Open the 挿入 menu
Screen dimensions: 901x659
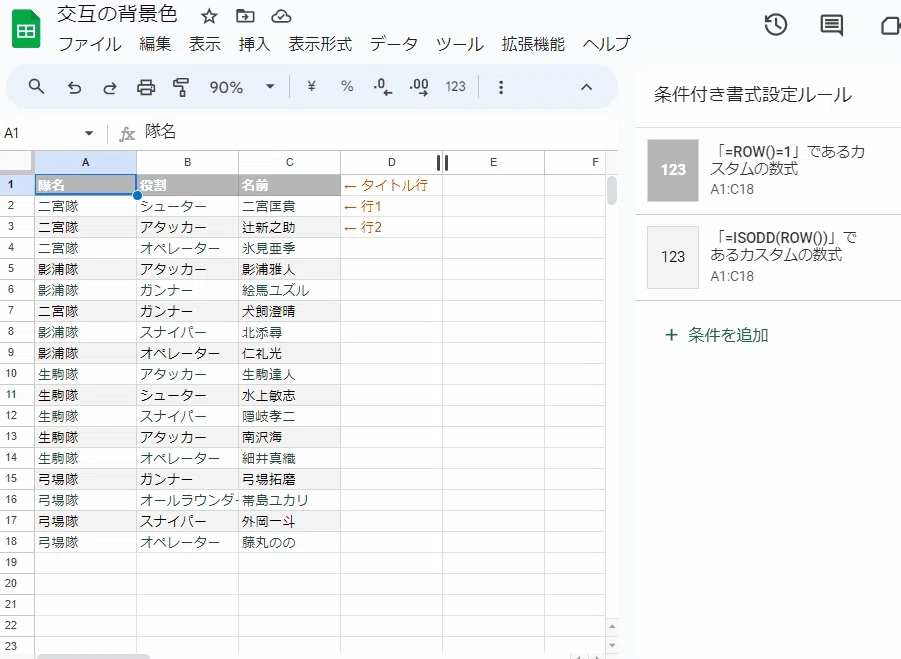click(x=255, y=44)
